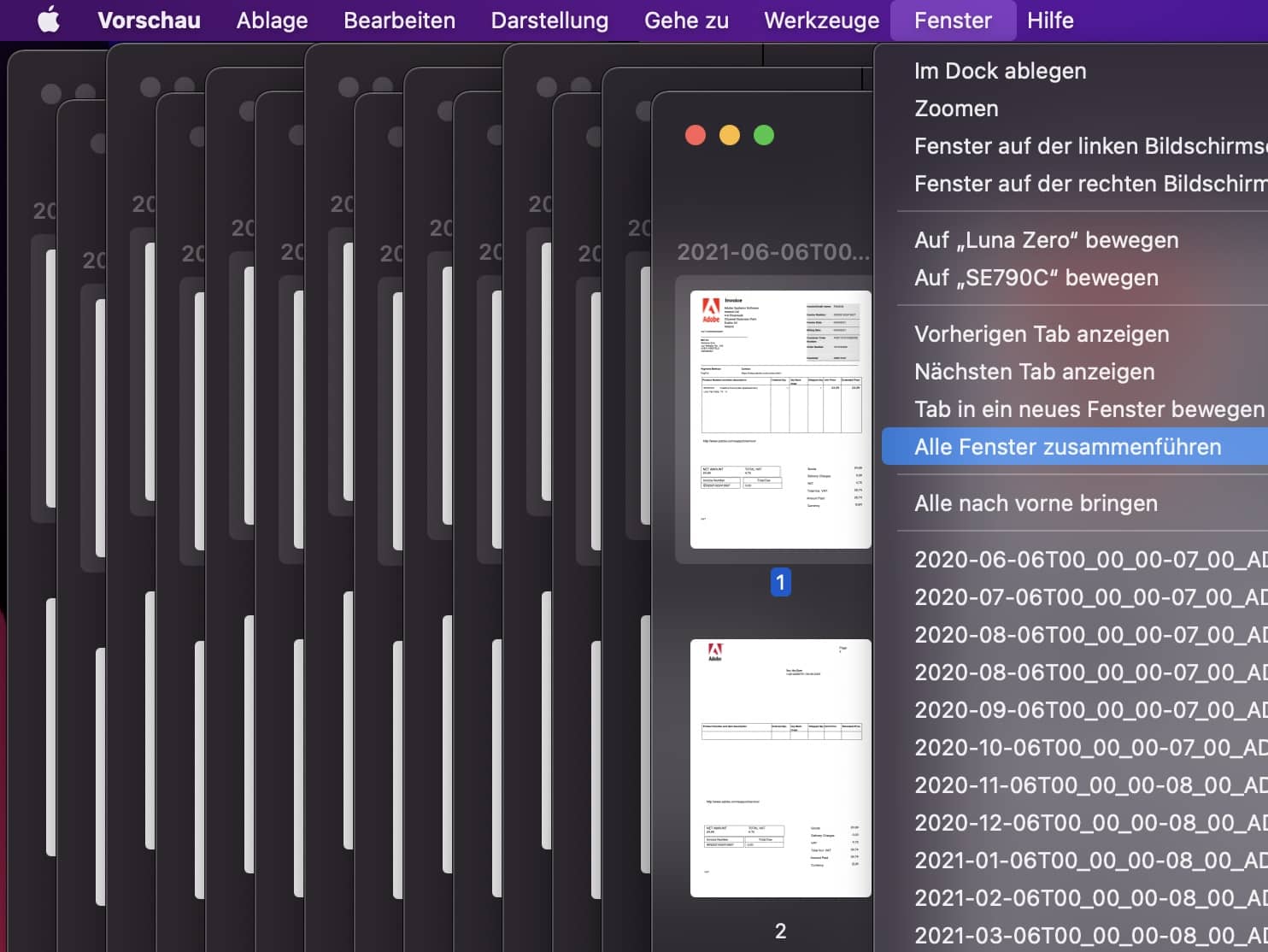Open the Darstellung menu
This screenshot has height=952, width=1268.
(x=549, y=20)
